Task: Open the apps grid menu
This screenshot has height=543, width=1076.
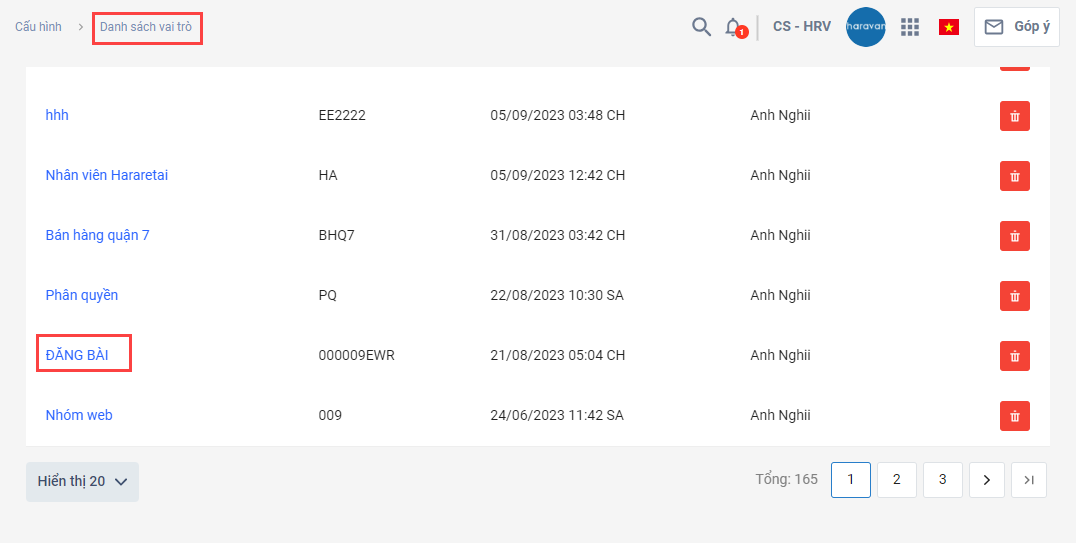Action: click(x=909, y=27)
